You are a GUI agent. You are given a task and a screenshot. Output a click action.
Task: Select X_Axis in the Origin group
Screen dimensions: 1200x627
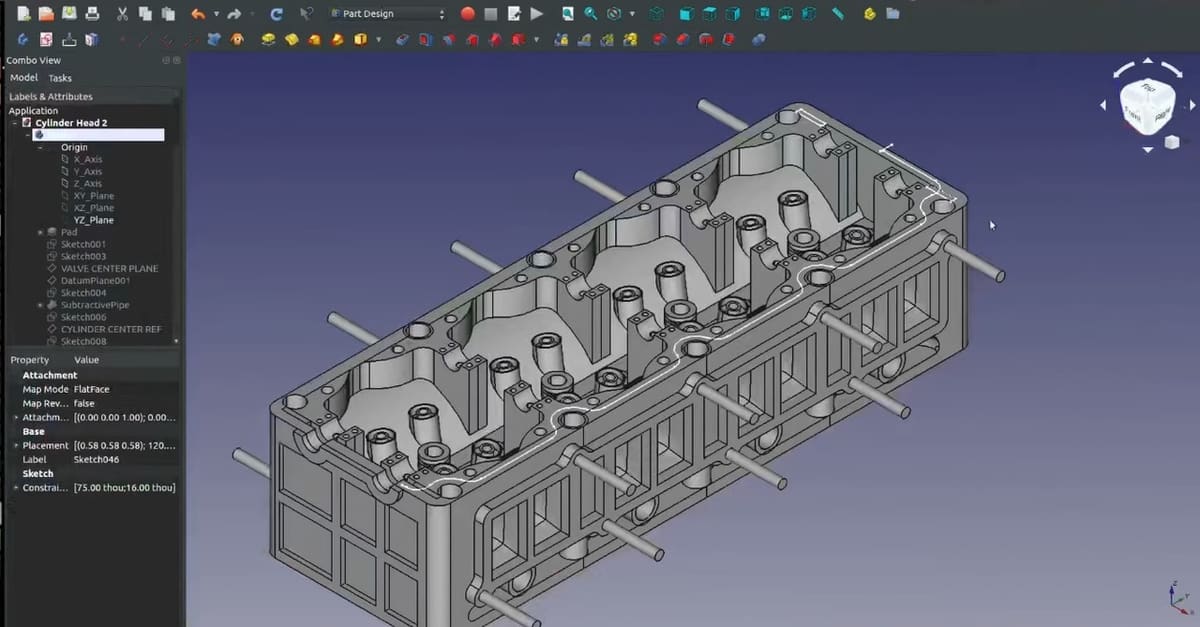88,159
